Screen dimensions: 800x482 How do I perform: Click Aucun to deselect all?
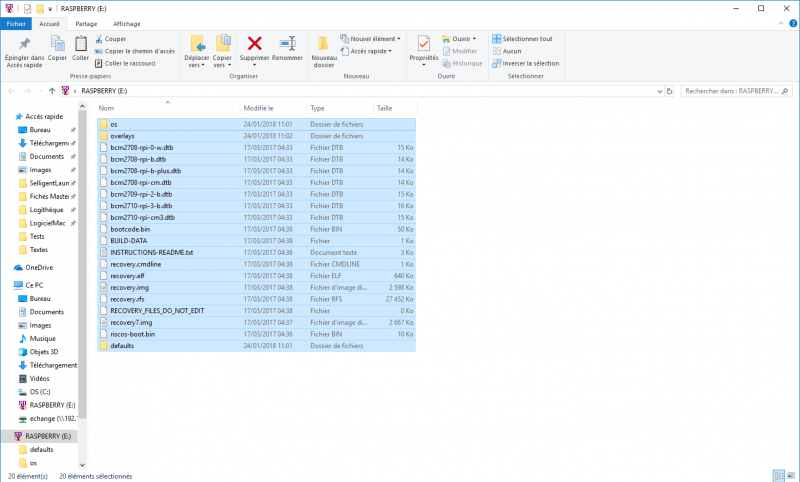(507, 51)
